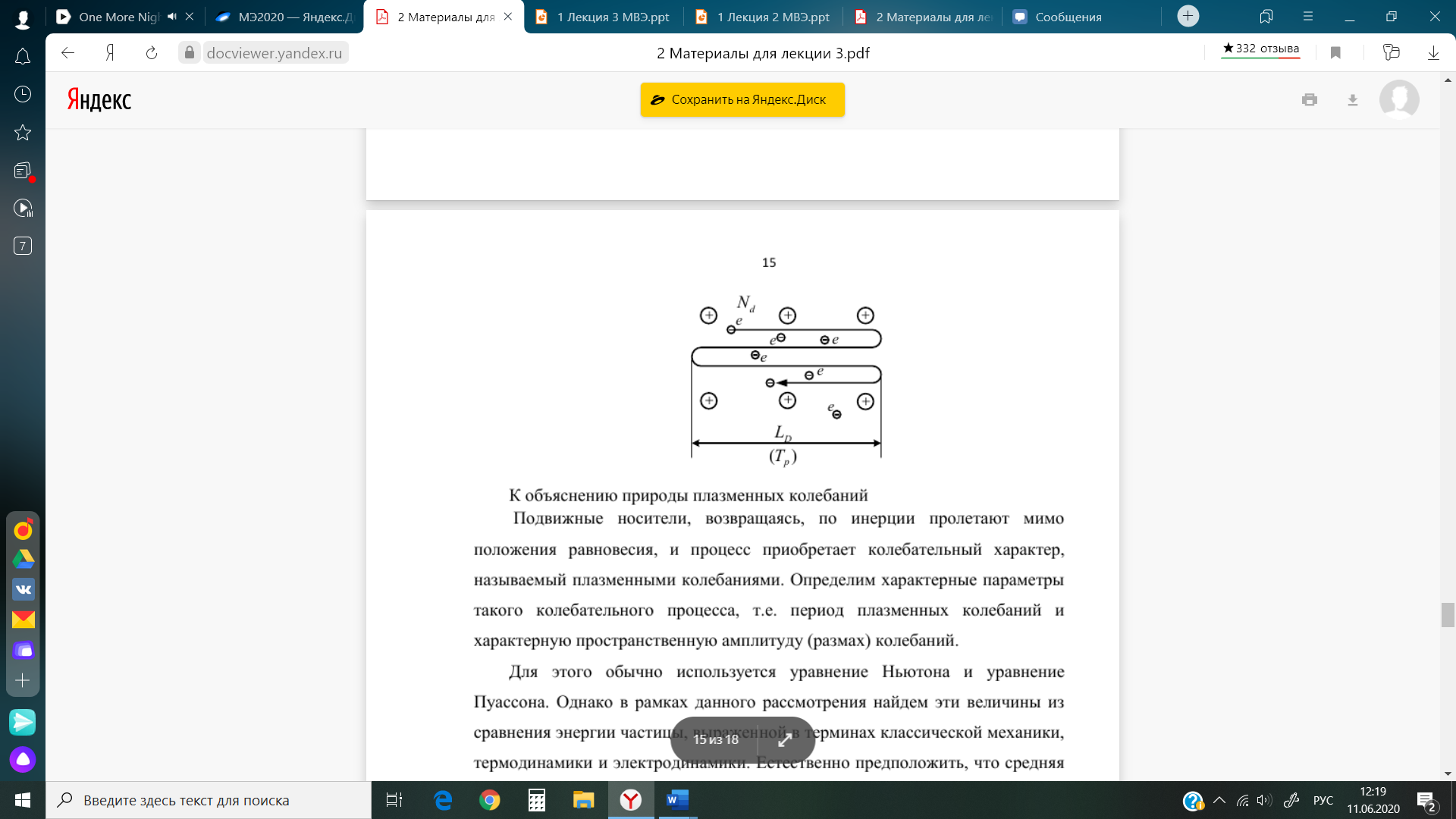Open notifications bell in browser sidebar
The width and height of the screenshot is (1456, 819).
tap(23, 57)
